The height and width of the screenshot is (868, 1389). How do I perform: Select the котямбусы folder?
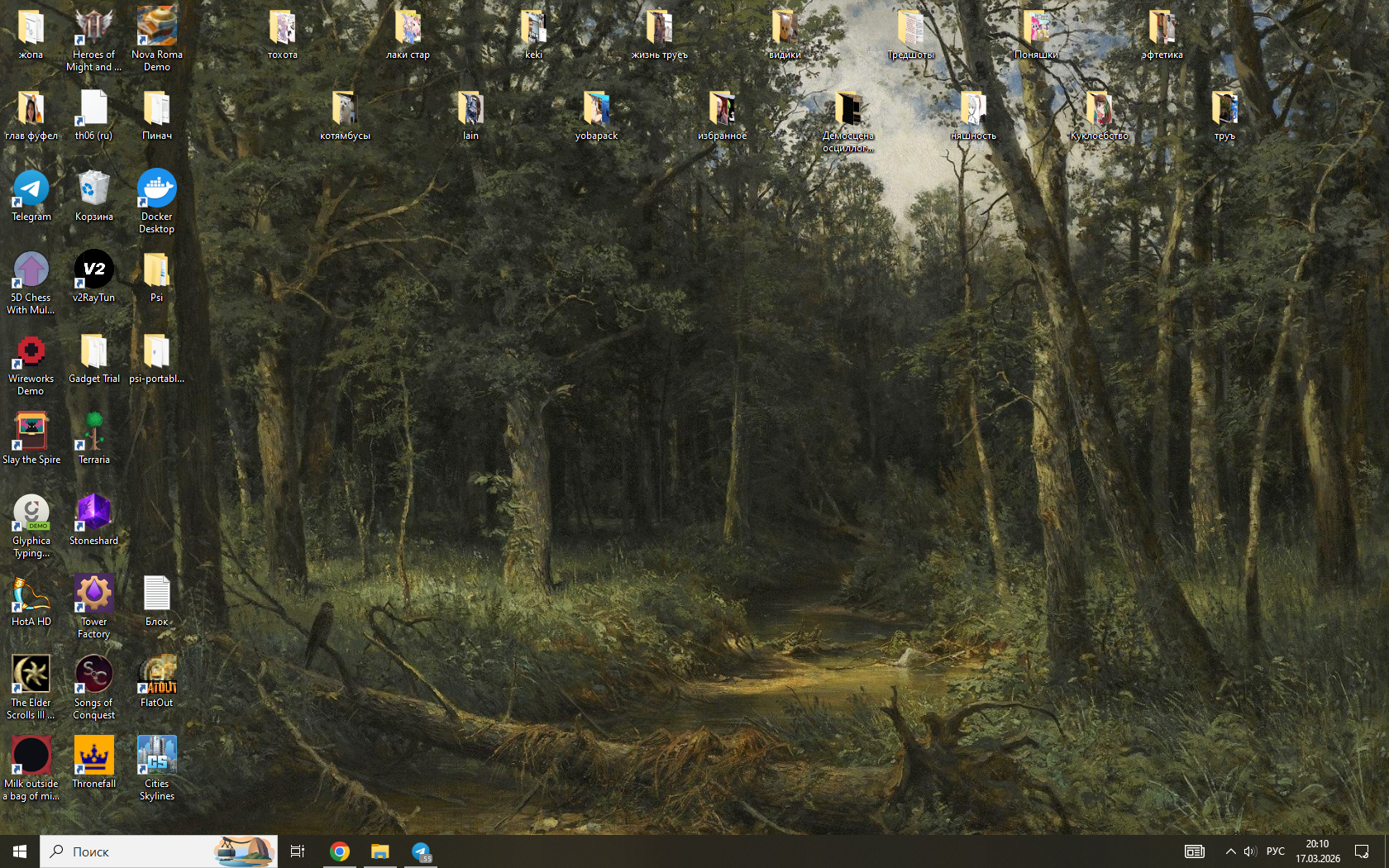pyautogui.click(x=346, y=115)
